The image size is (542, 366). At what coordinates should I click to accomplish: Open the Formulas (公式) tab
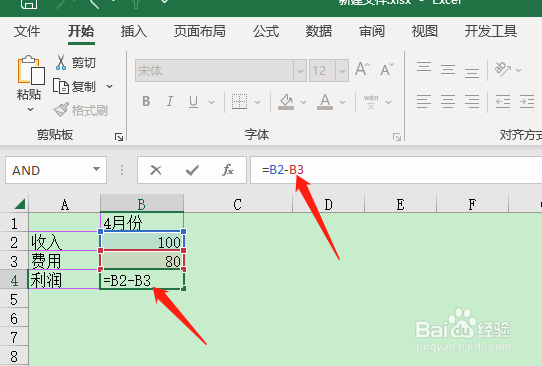tap(266, 31)
